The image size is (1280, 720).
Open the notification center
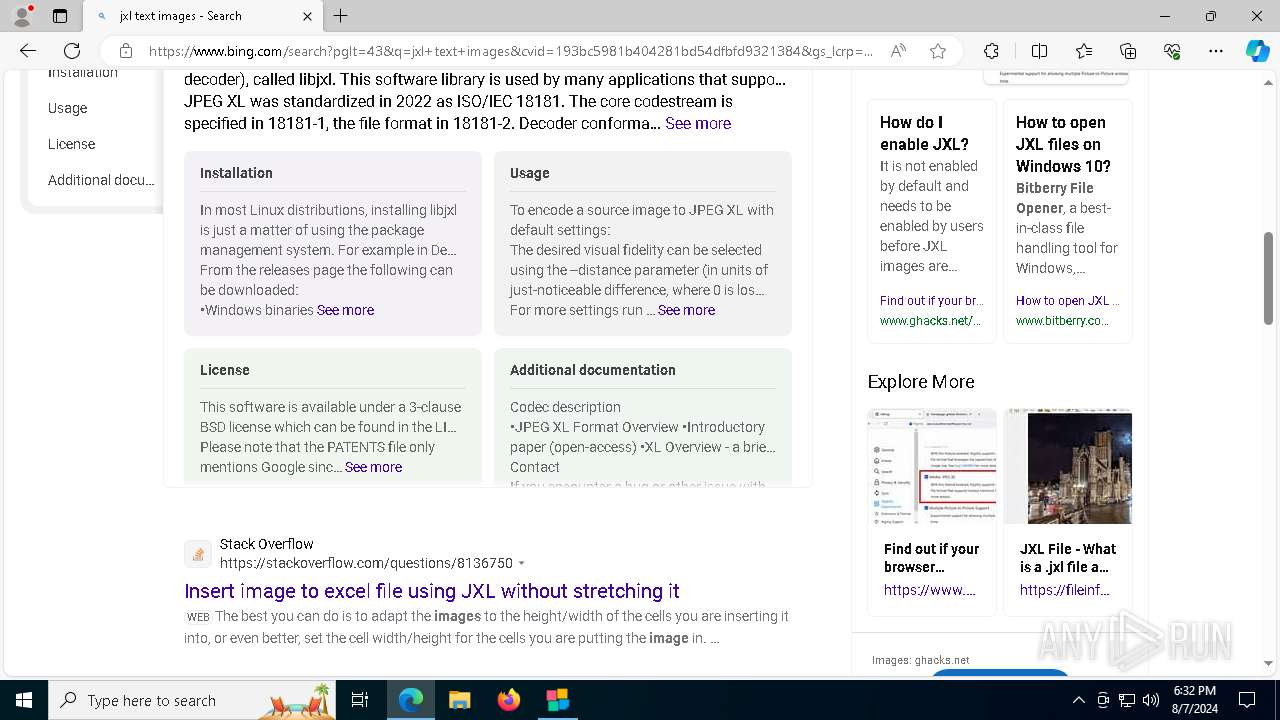[x=1247, y=700]
